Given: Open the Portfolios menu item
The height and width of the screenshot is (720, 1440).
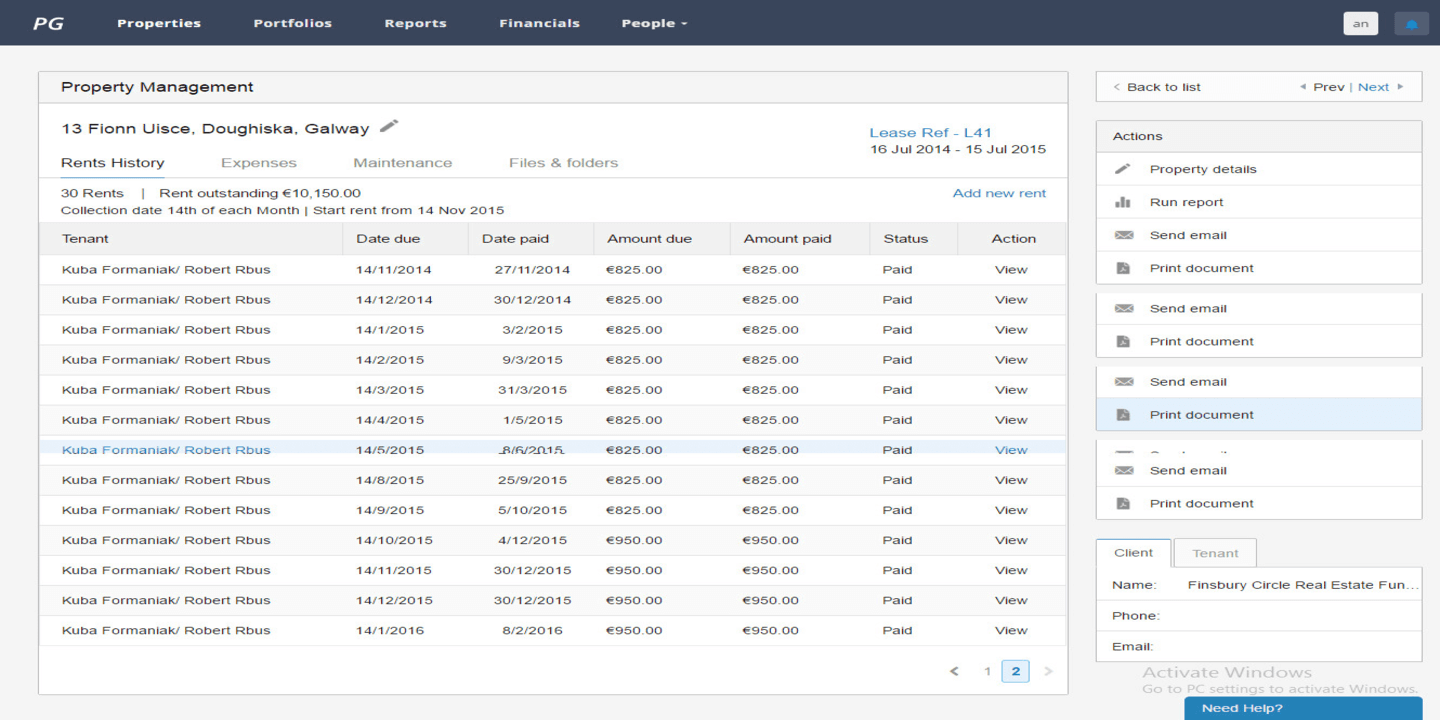Looking at the screenshot, I should (292, 23).
